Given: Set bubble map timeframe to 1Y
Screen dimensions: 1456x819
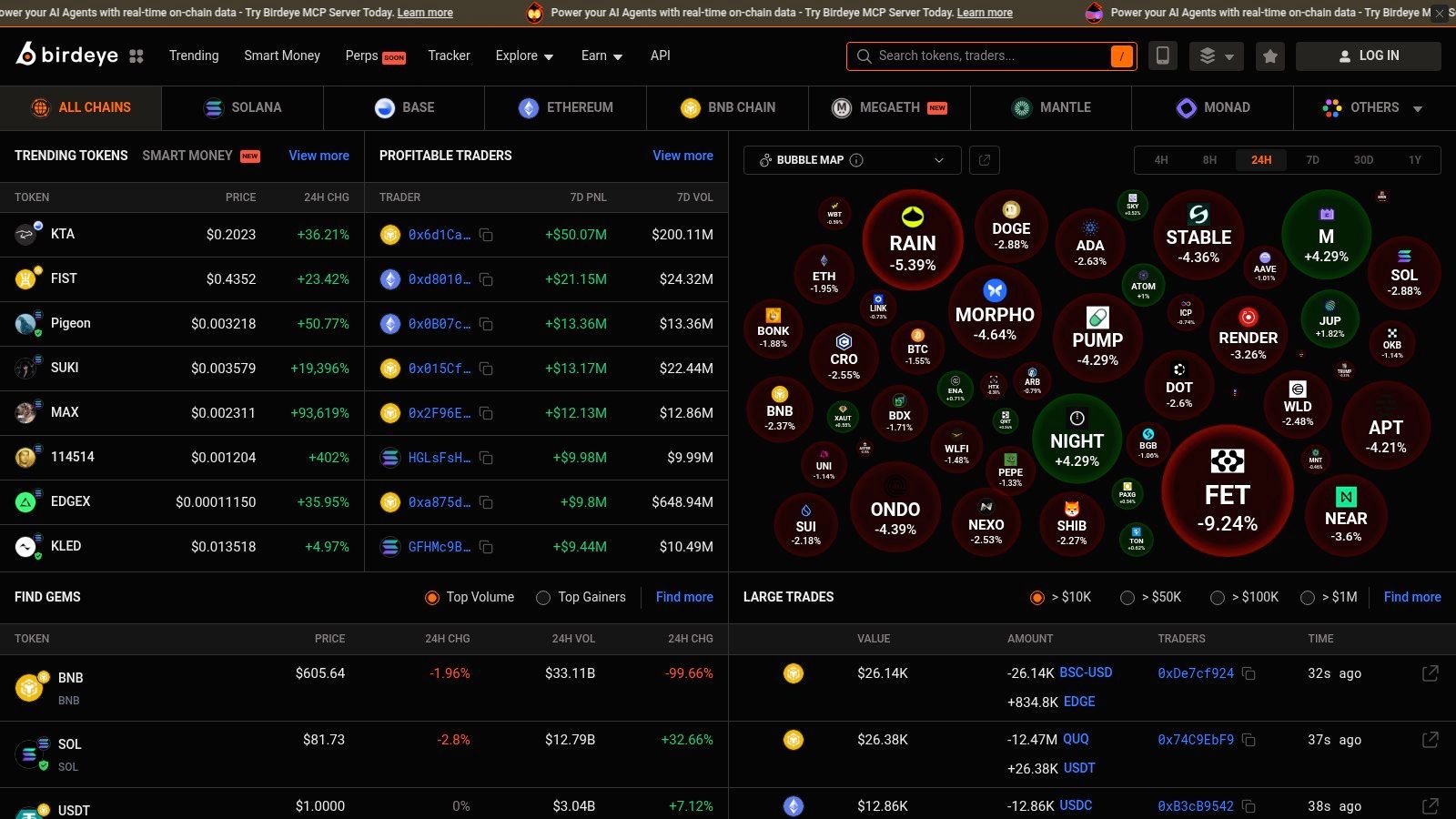Looking at the screenshot, I should 1415,160.
